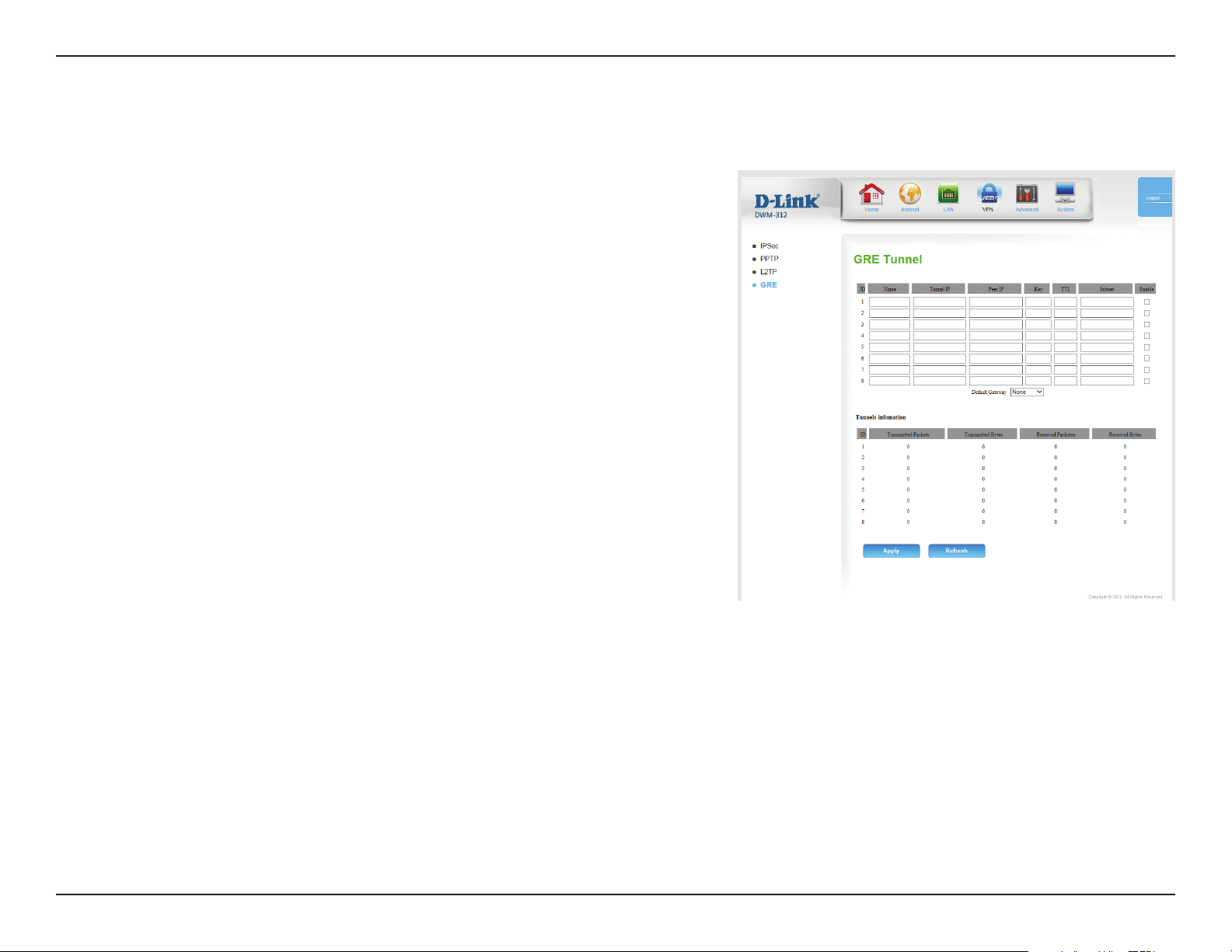Click the Internet globe icon
1232x952 pixels.
(x=909, y=194)
